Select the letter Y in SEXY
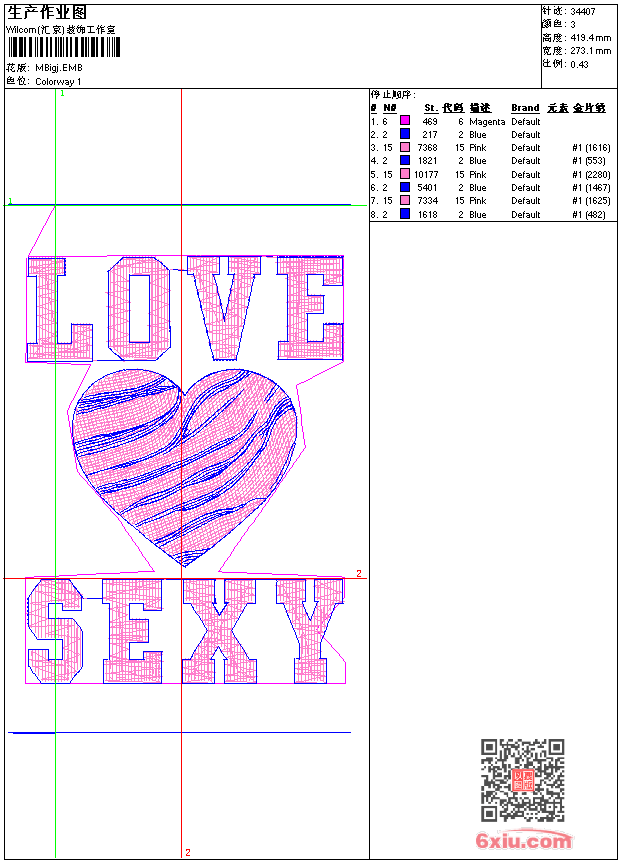The height and width of the screenshot is (860, 620). click(310, 631)
